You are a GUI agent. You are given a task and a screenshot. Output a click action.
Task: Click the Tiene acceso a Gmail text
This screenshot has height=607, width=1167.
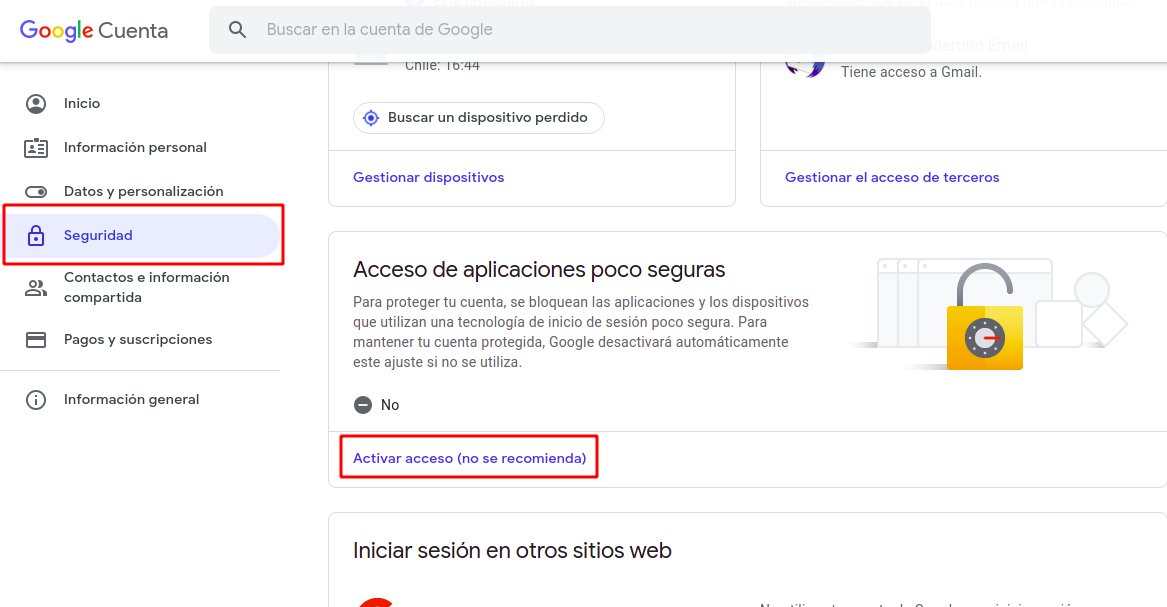pos(911,72)
